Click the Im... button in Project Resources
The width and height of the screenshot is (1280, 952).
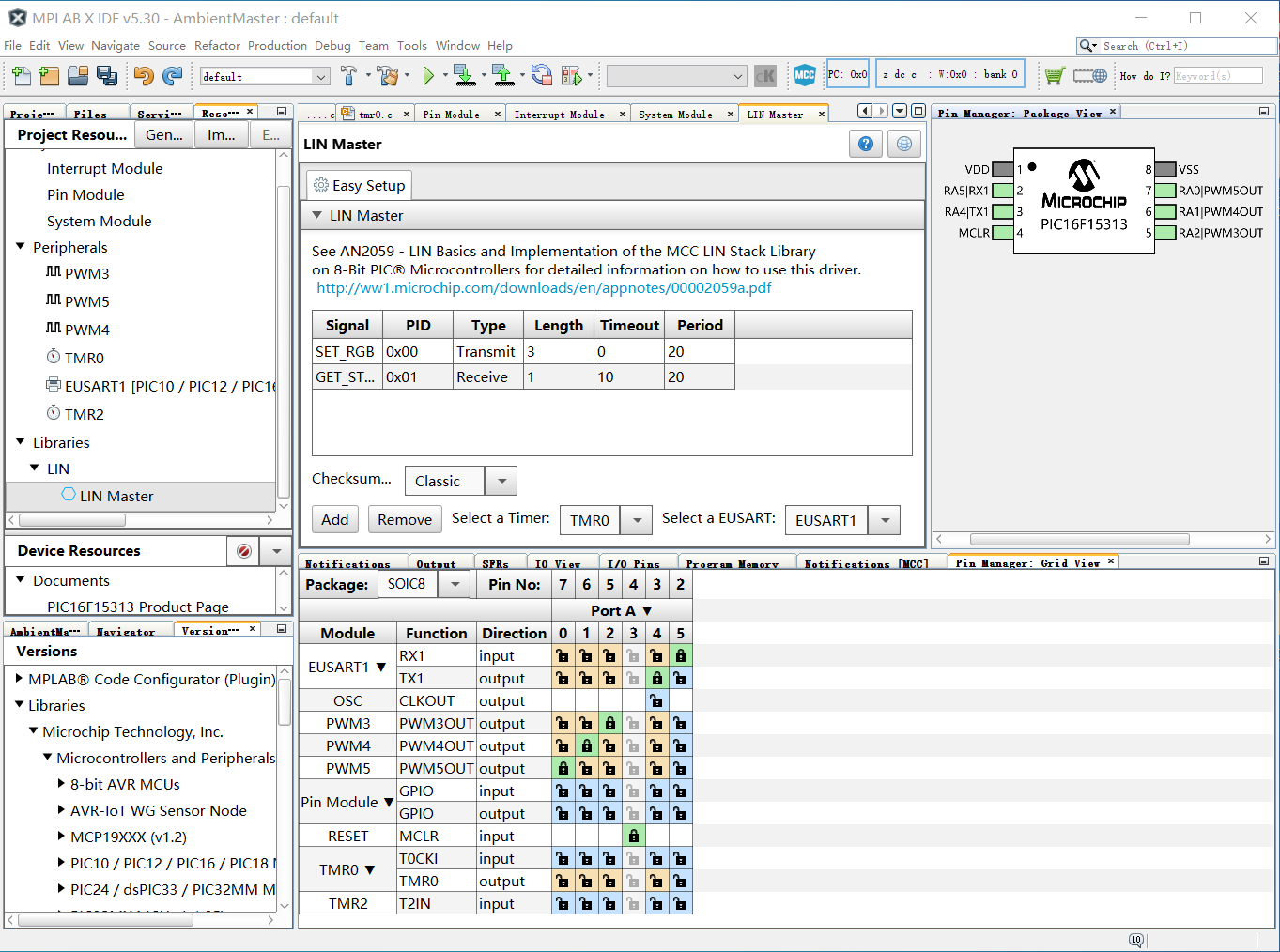point(222,135)
